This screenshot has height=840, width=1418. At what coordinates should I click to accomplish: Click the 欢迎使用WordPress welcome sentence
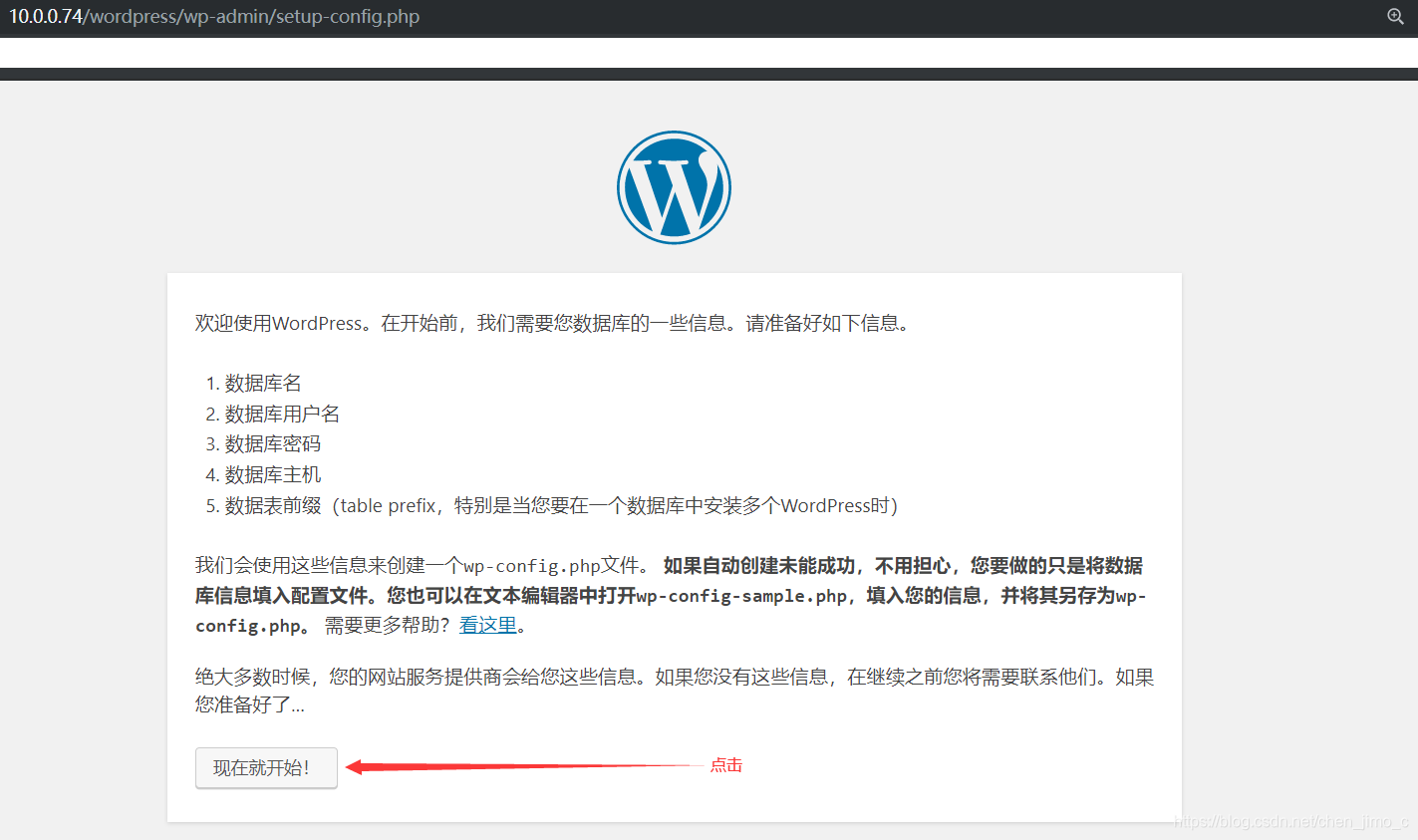click(553, 323)
